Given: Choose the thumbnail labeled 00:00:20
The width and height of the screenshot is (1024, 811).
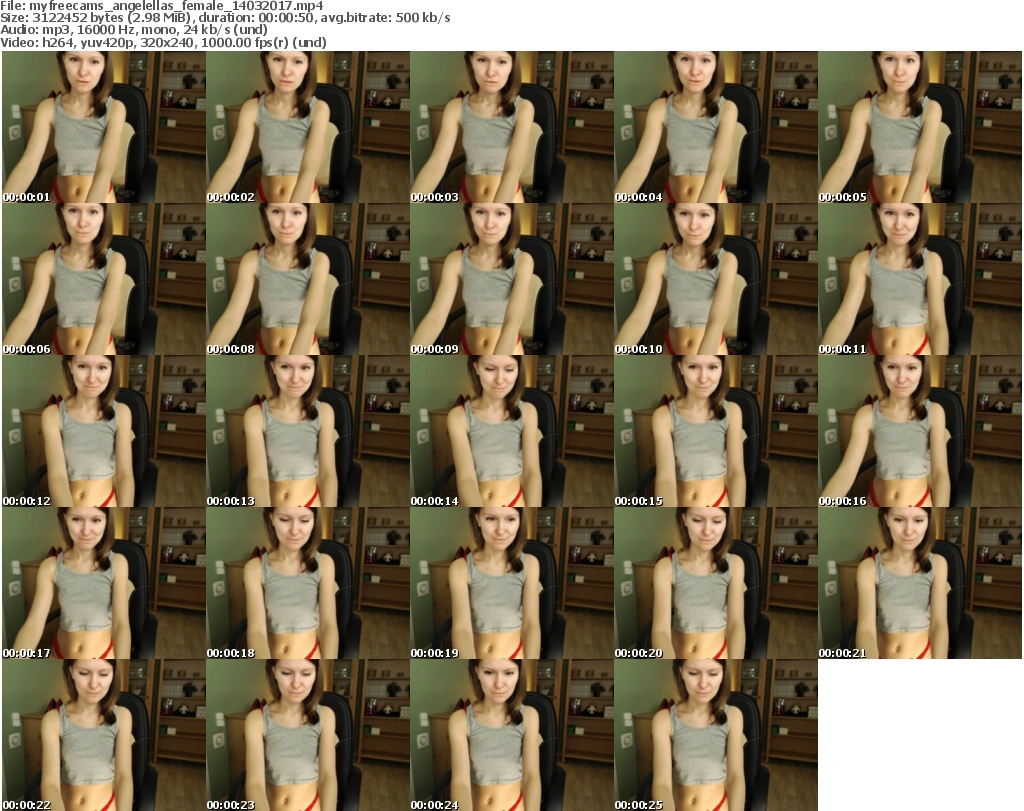Looking at the screenshot, I should click(x=716, y=583).
